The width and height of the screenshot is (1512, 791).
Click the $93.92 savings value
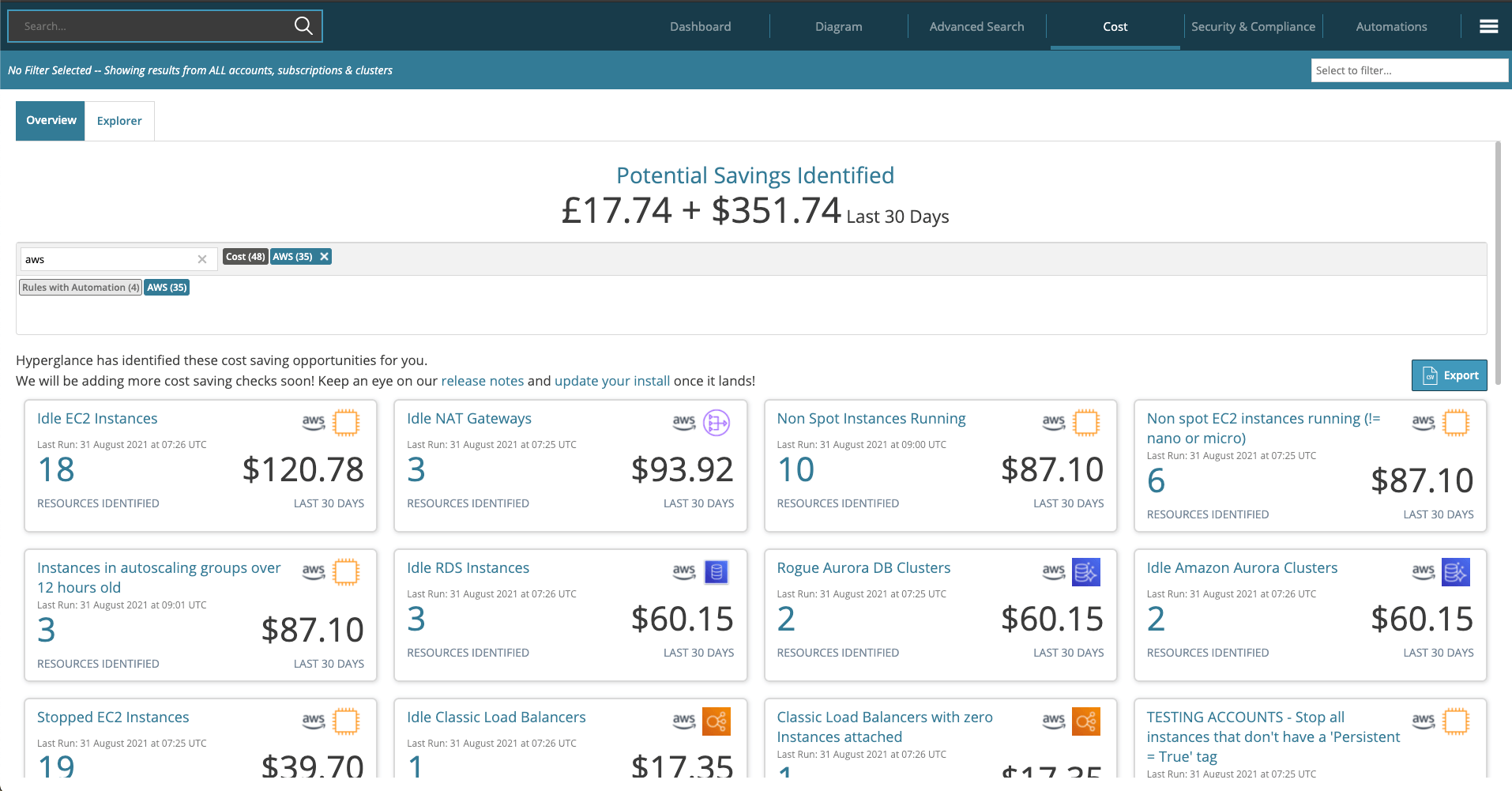coord(683,469)
